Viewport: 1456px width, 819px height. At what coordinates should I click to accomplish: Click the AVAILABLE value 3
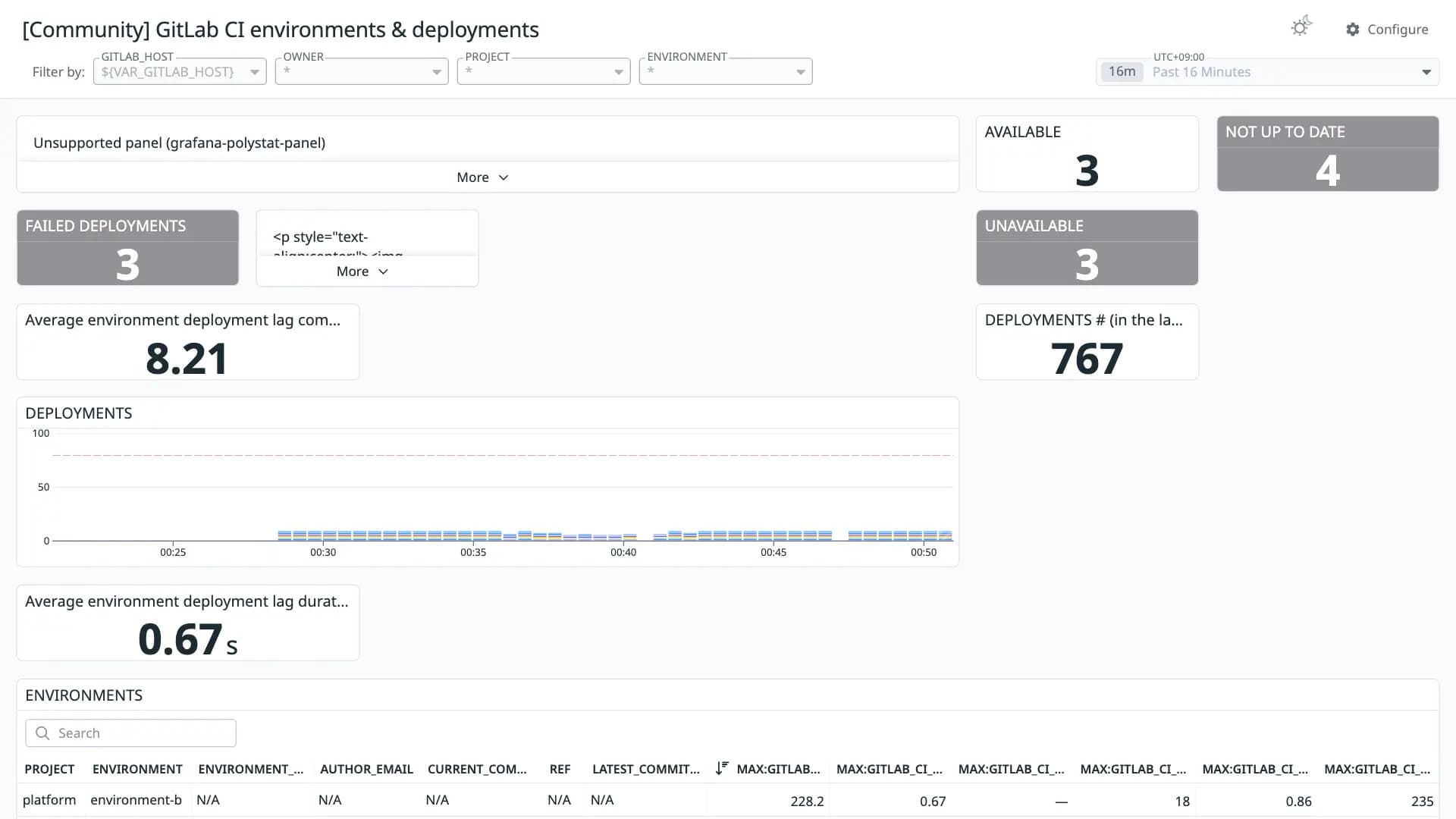click(x=1087, y=170)
